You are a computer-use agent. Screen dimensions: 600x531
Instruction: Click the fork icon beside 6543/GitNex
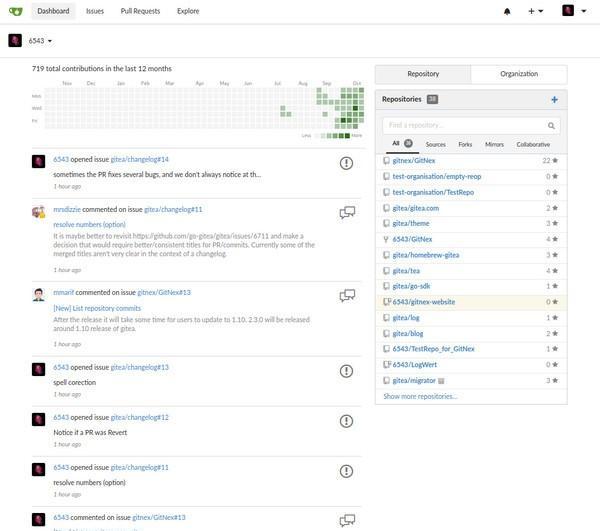[386, 239]
